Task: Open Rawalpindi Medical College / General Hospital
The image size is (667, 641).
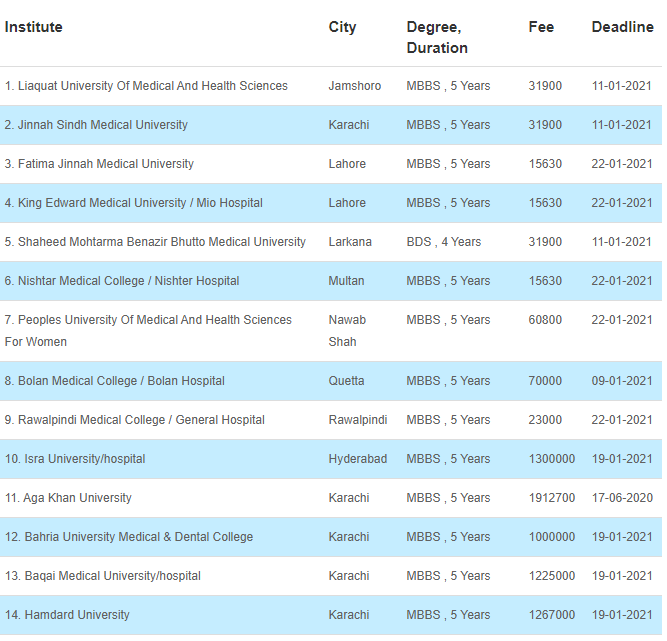Action: pos(134,420)
